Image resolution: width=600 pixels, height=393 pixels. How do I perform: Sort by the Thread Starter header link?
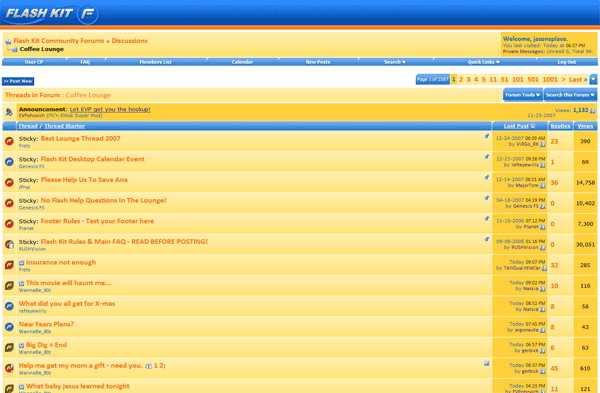point(64,126)
